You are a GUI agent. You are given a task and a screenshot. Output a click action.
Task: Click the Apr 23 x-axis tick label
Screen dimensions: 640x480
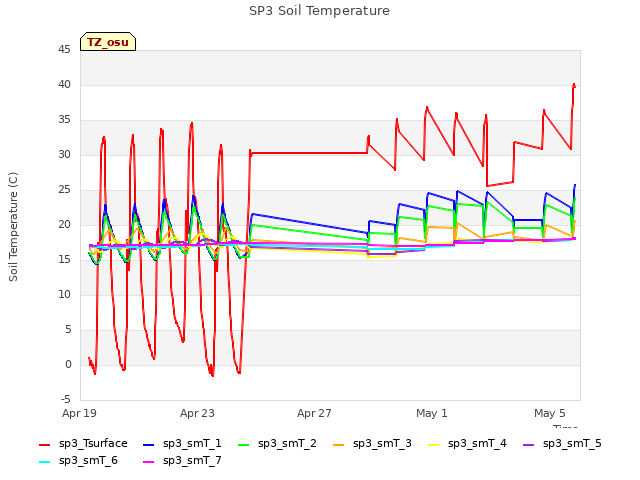[x=197, y=413]
